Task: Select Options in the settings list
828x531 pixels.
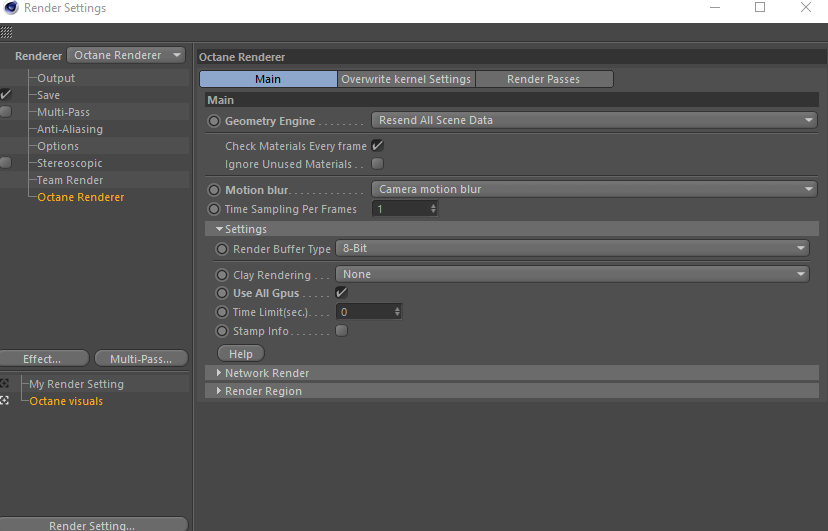Action: pos(58,146)
